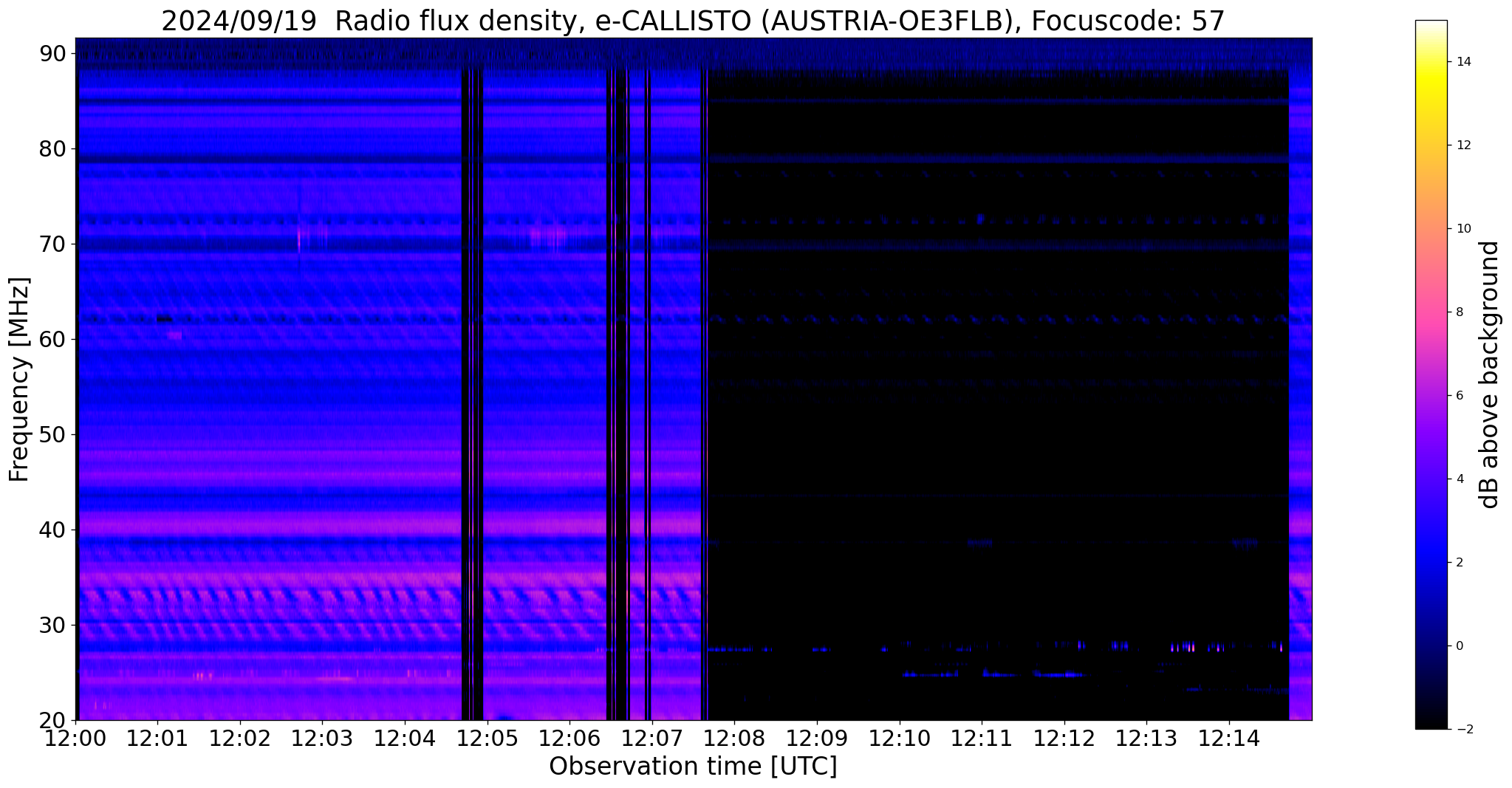Click the plot title text

pyautogui.click(x=693, y=21)
